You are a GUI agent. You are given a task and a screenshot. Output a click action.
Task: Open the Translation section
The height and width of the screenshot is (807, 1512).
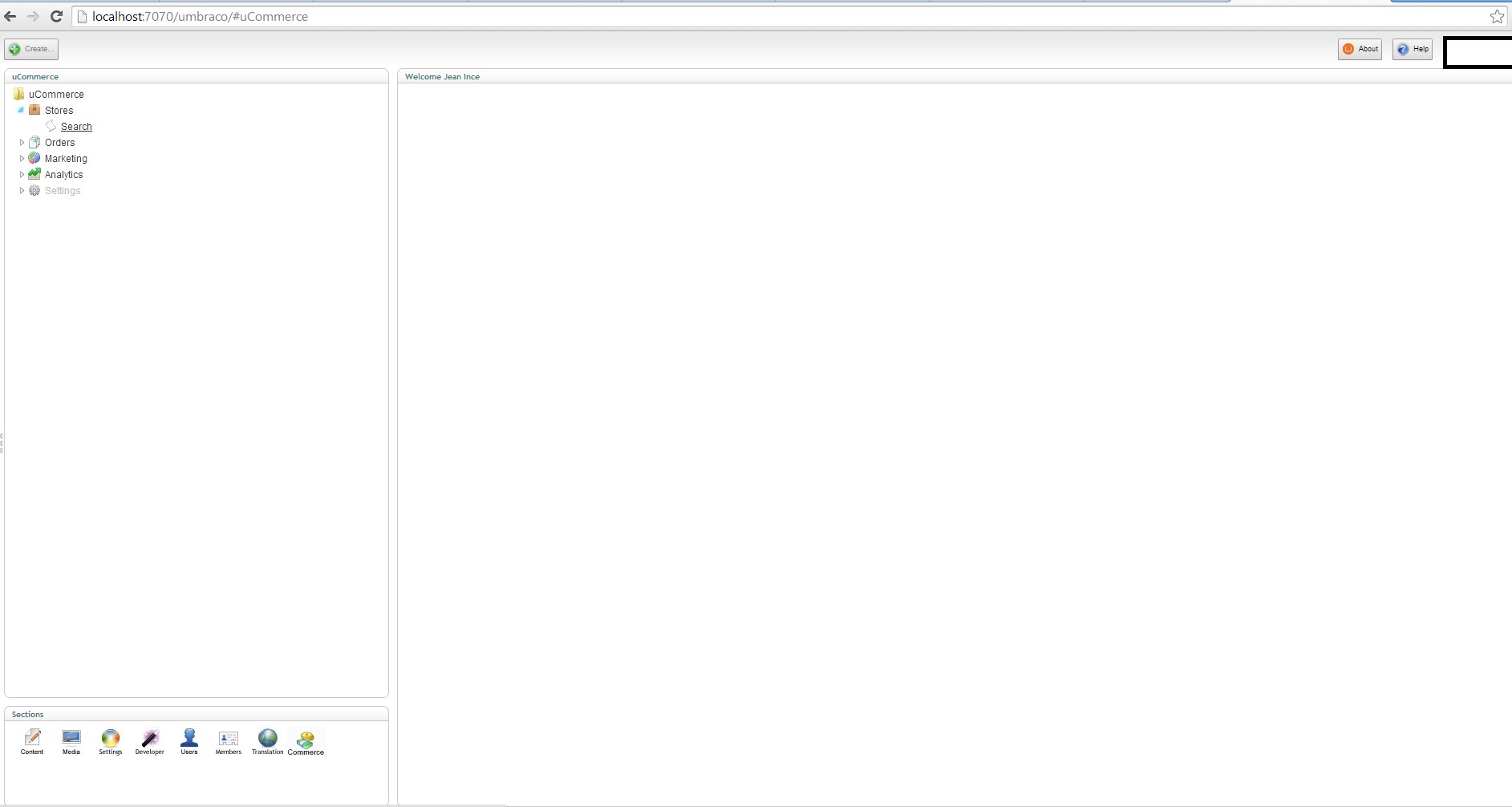(268, 741)
